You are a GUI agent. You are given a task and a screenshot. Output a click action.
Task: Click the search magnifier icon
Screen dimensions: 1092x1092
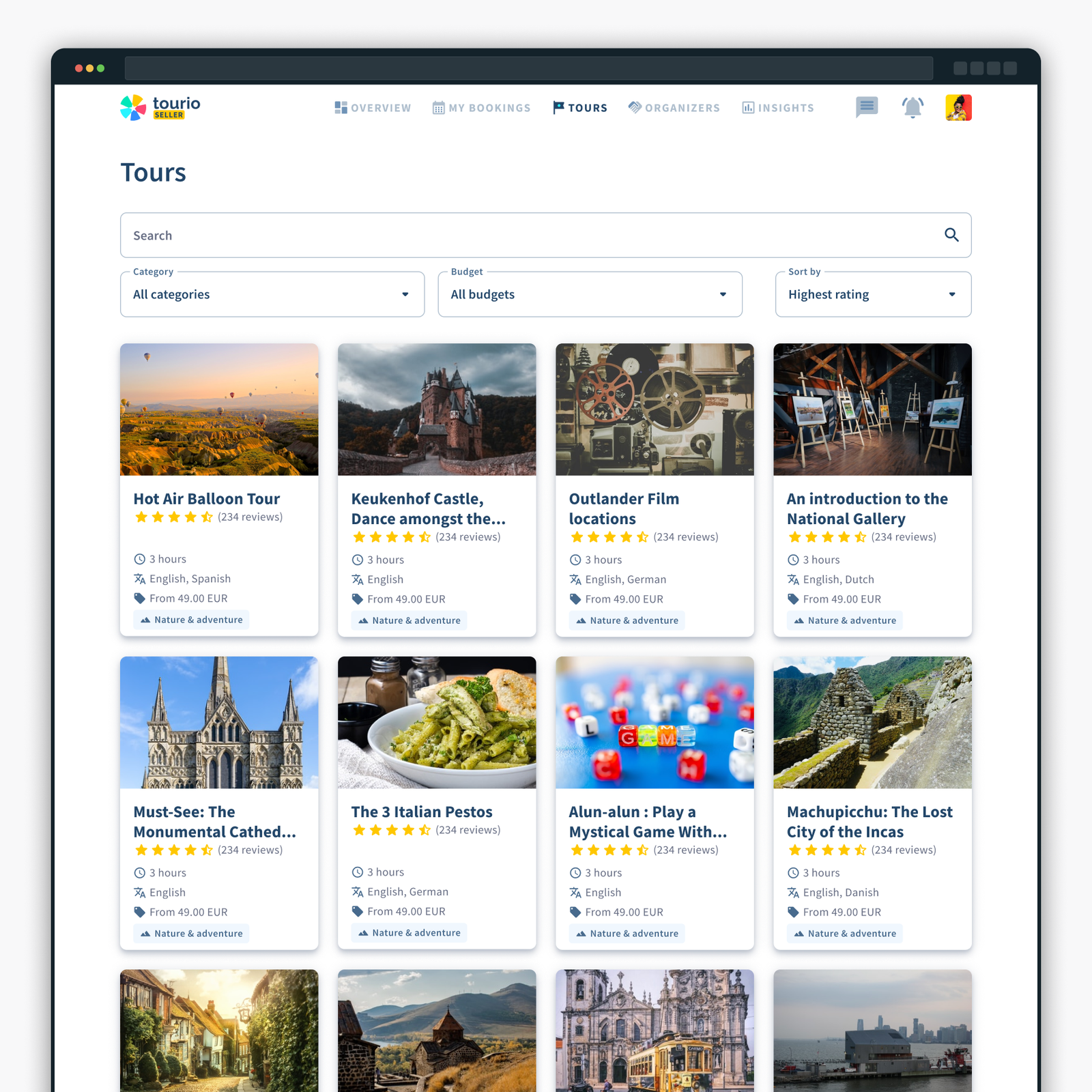coord(951,235)
